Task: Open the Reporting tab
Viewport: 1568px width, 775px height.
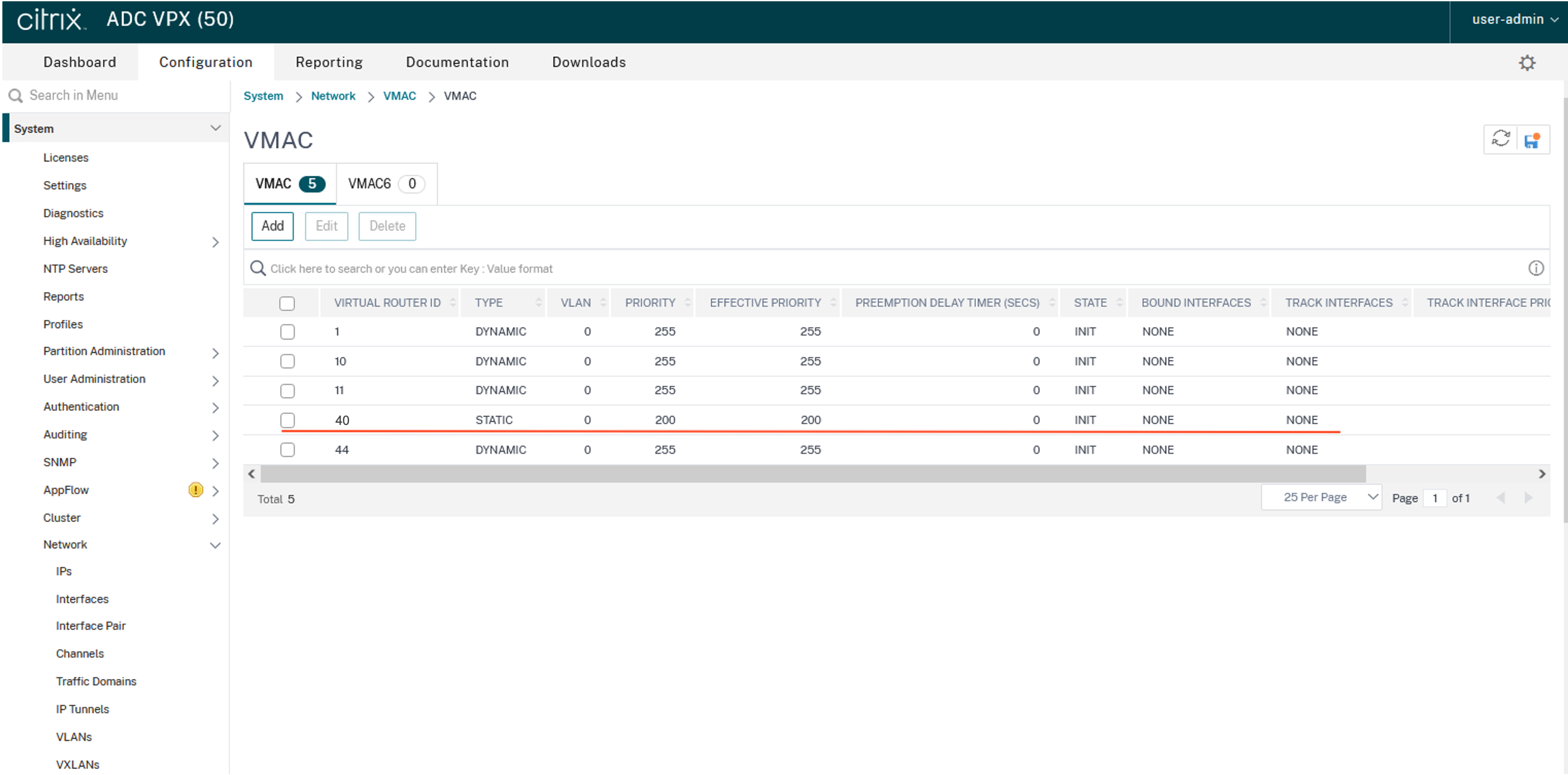Action: point(329,62)
